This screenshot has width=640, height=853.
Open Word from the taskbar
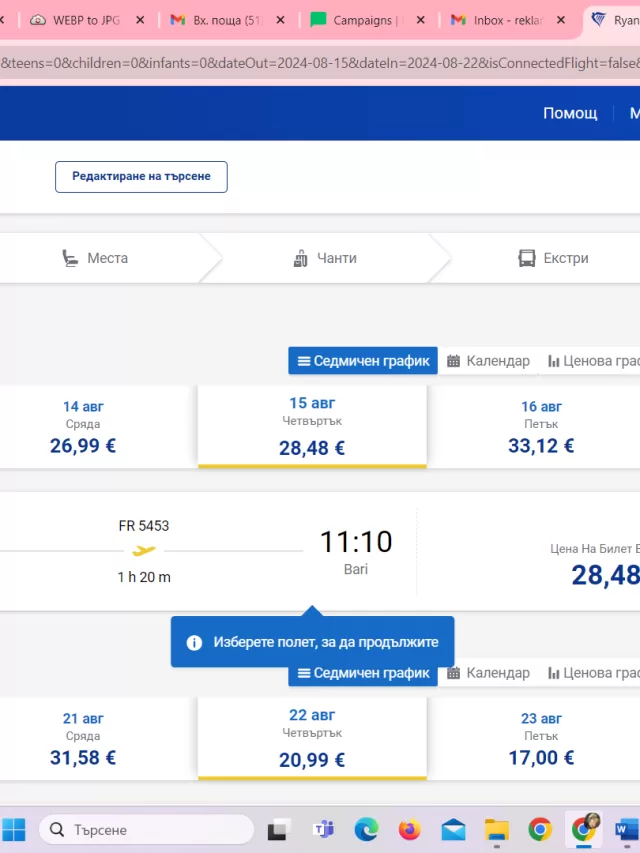point(627,830)
